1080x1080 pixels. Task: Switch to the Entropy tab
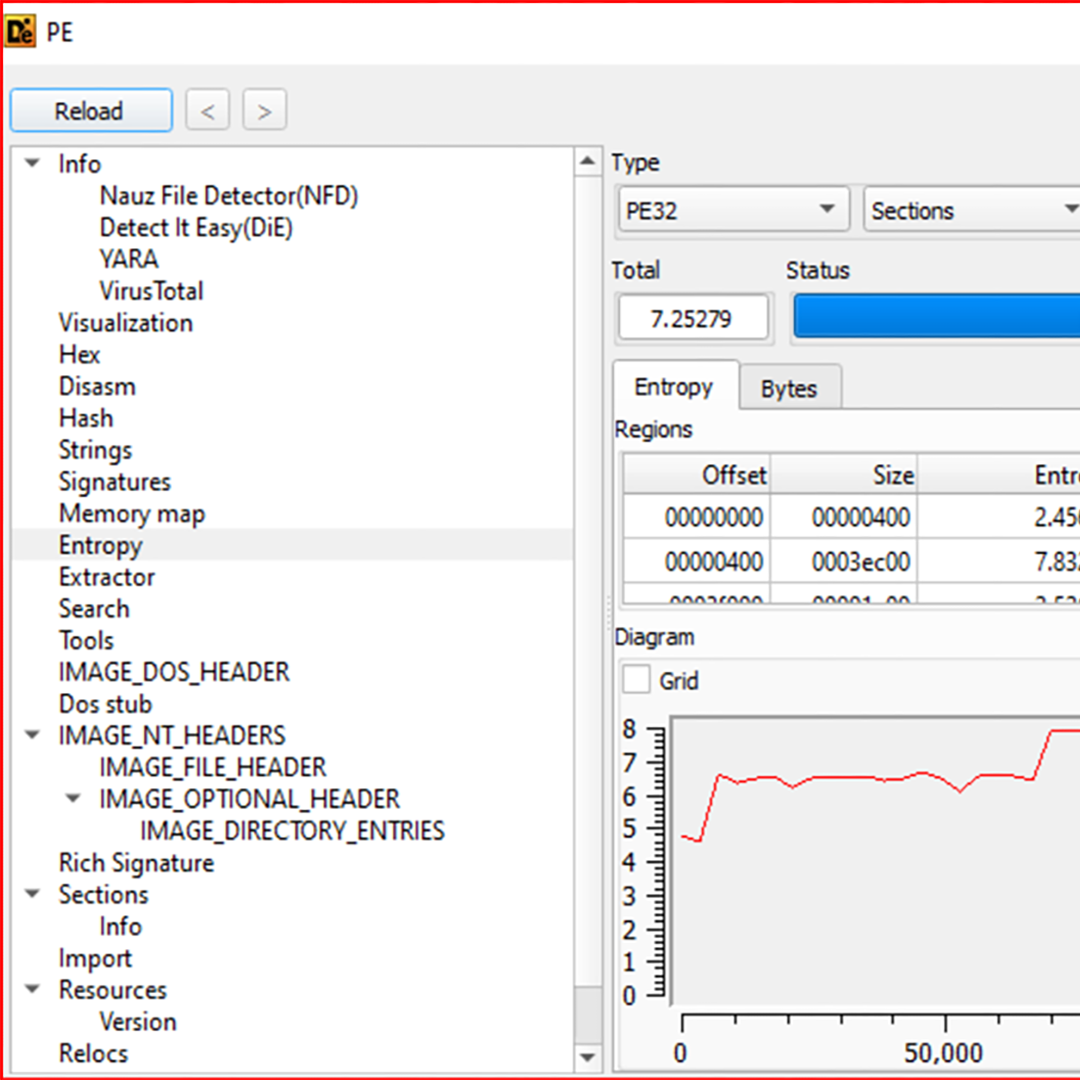(674, 387)
